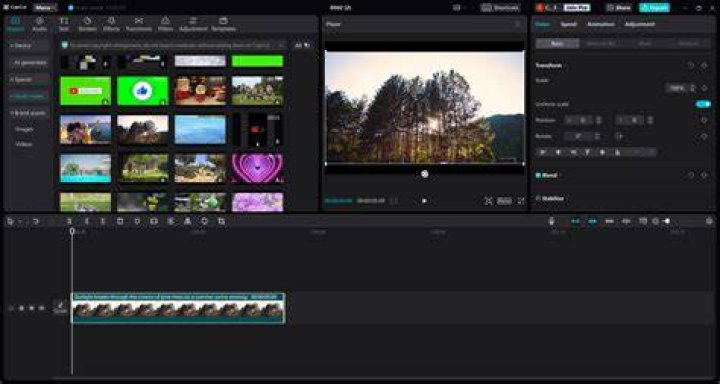Open the Stickers tab
720x384 pixels.
point(87,24)
